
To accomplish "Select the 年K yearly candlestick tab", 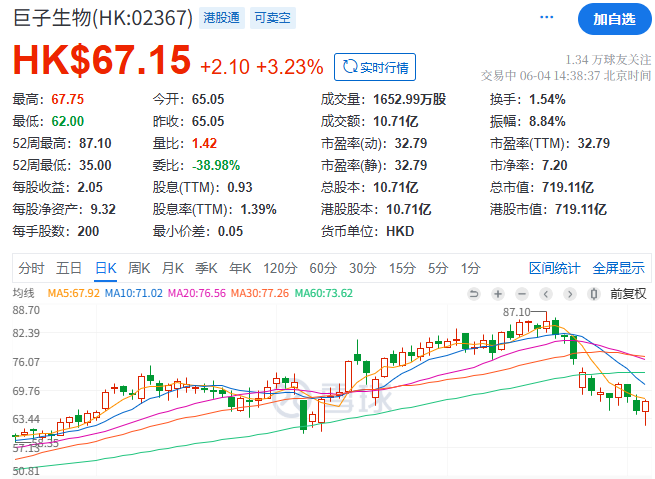I will [240, 268].
